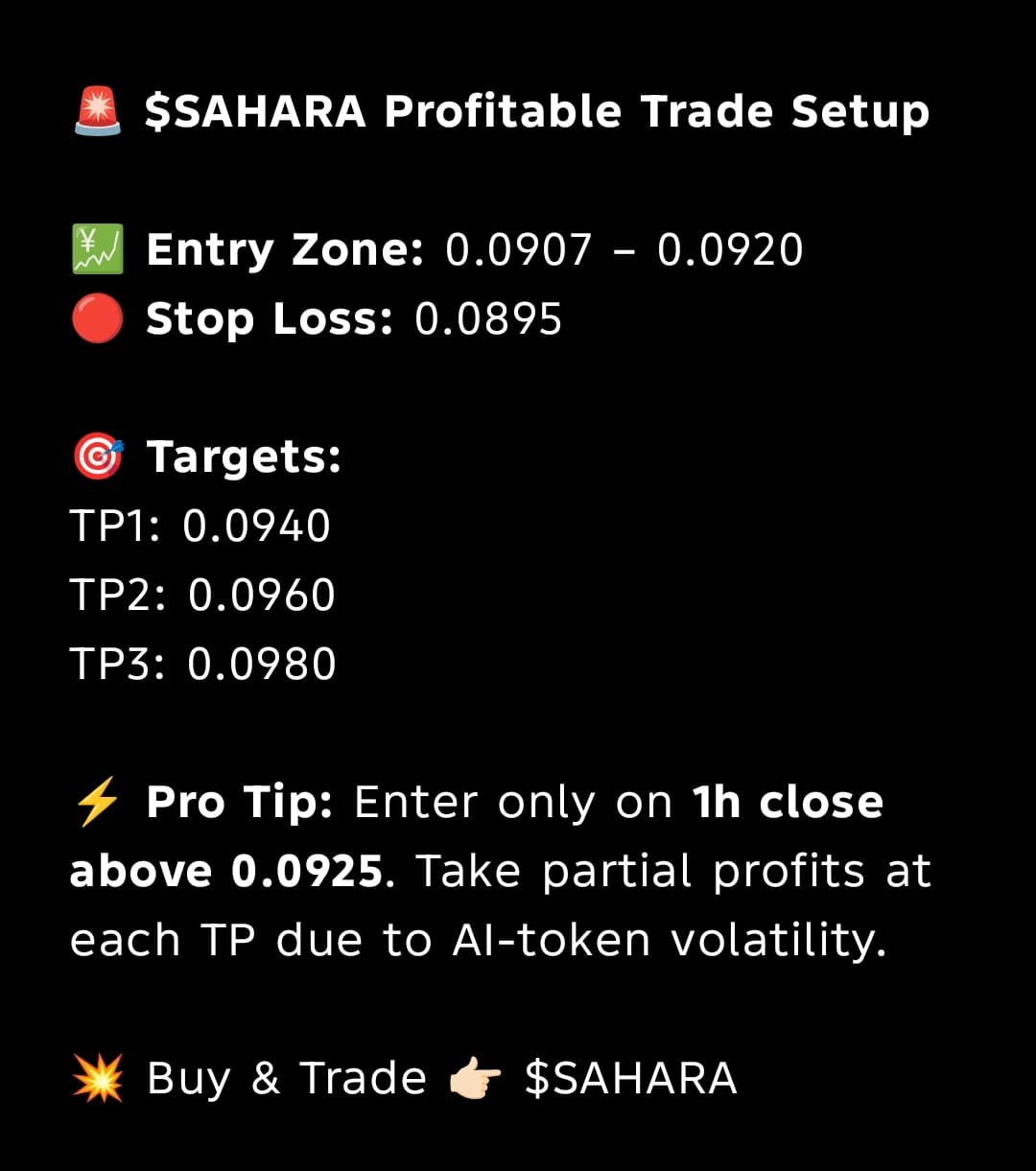Viewport: 1036px width, 1171px height.
Task: Click the 'Profitable Trade Setup' heading
Action: 657,112
